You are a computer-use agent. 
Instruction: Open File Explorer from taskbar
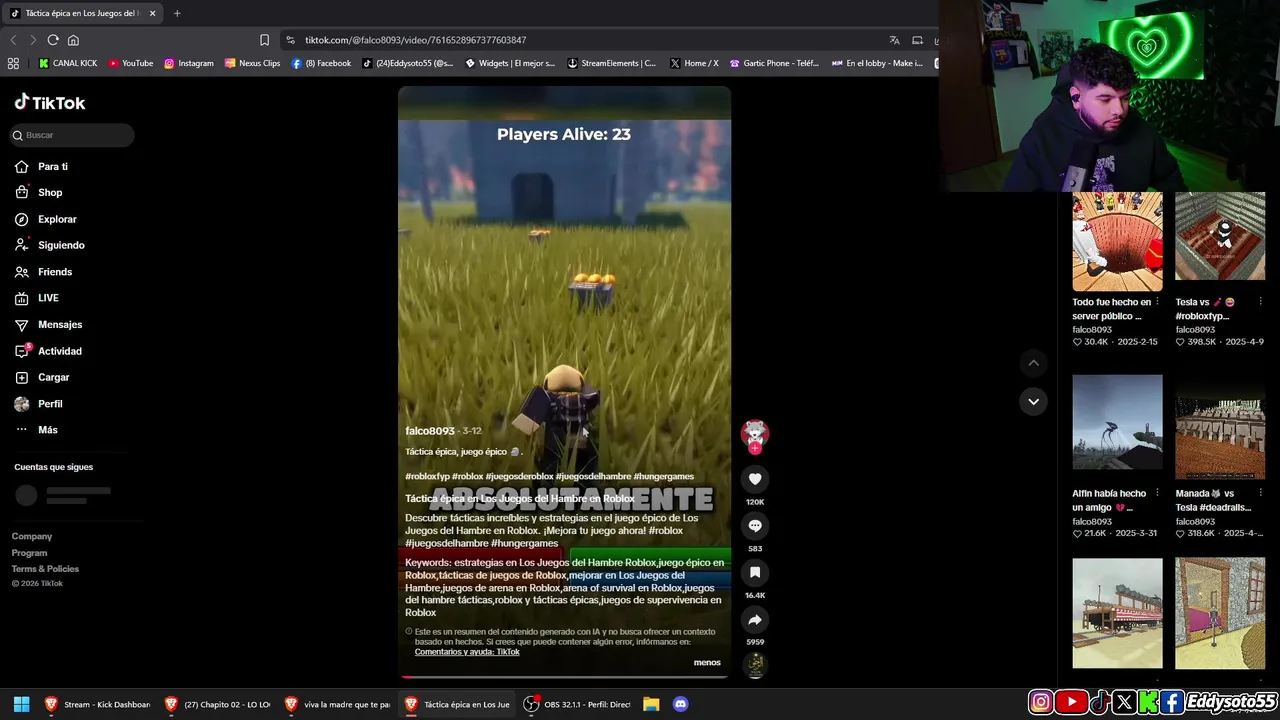(x=651, y=704)
